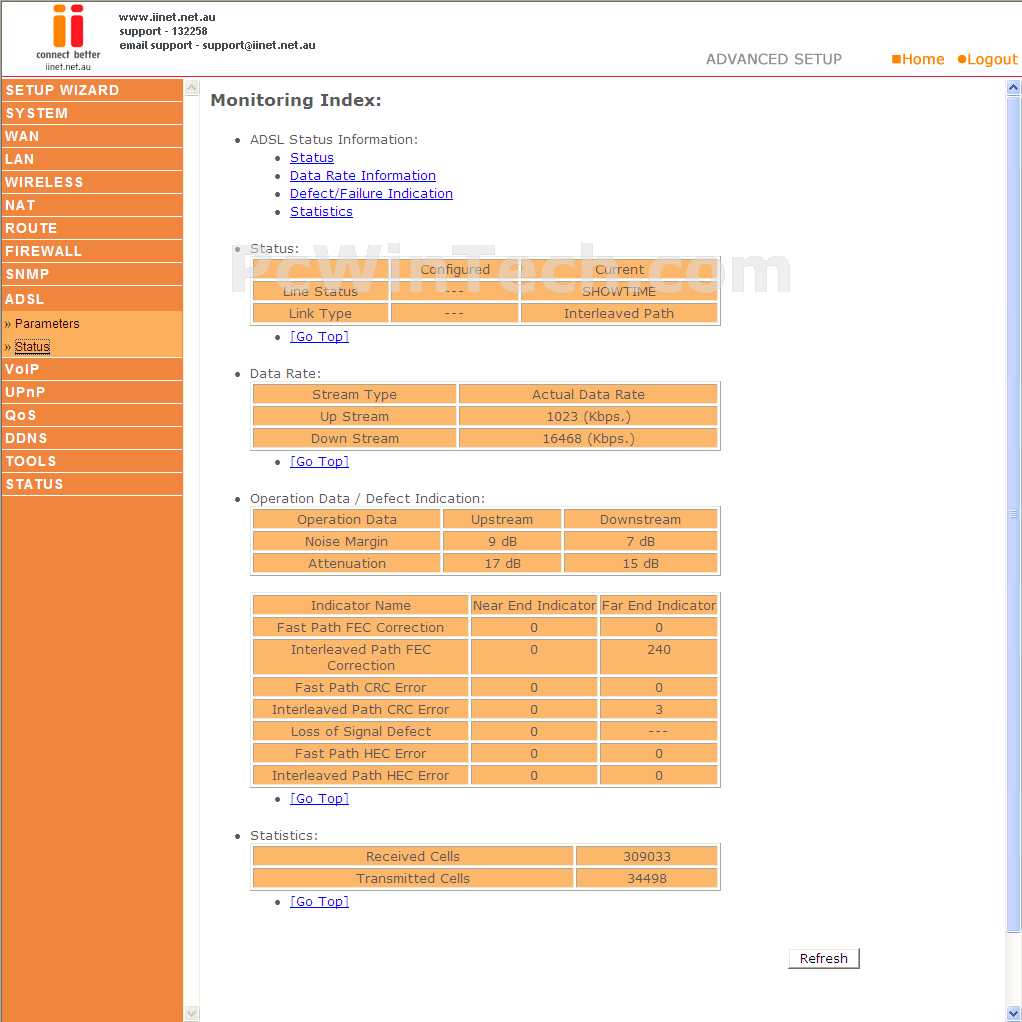Click sidebar scrollbar down arrow
This screenshot has height=1022, width=1022.
[x=192, y=1014]
